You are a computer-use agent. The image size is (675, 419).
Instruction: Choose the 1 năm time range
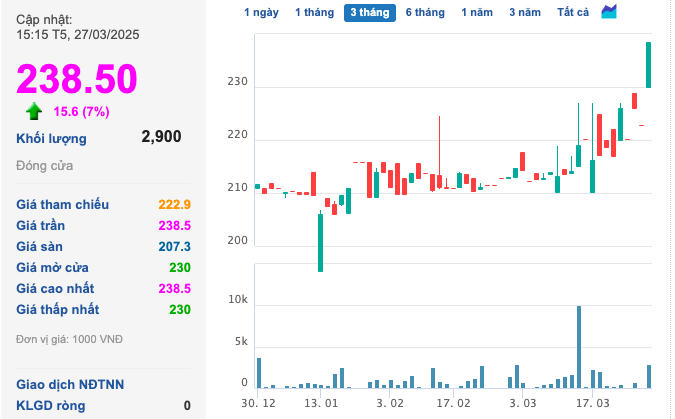coord(477,12)
